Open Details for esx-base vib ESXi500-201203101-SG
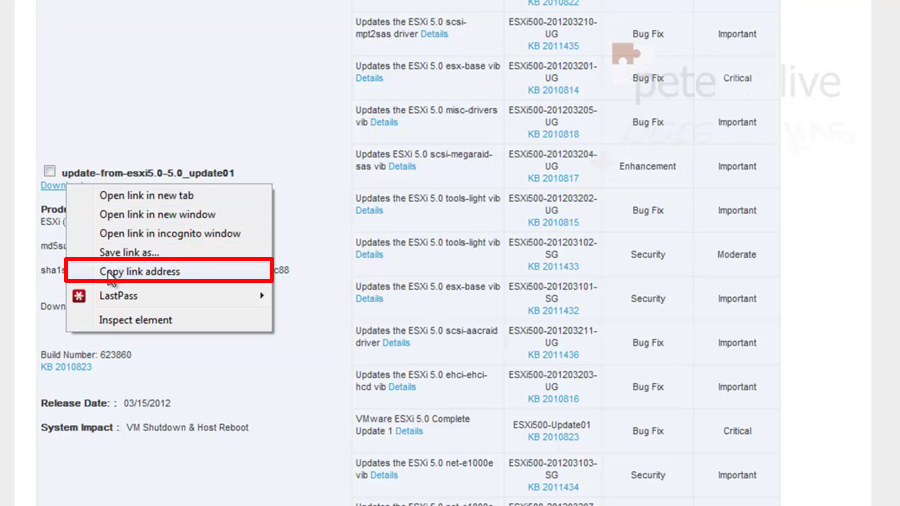The image size is (900, 506). [x=369, y=299]
